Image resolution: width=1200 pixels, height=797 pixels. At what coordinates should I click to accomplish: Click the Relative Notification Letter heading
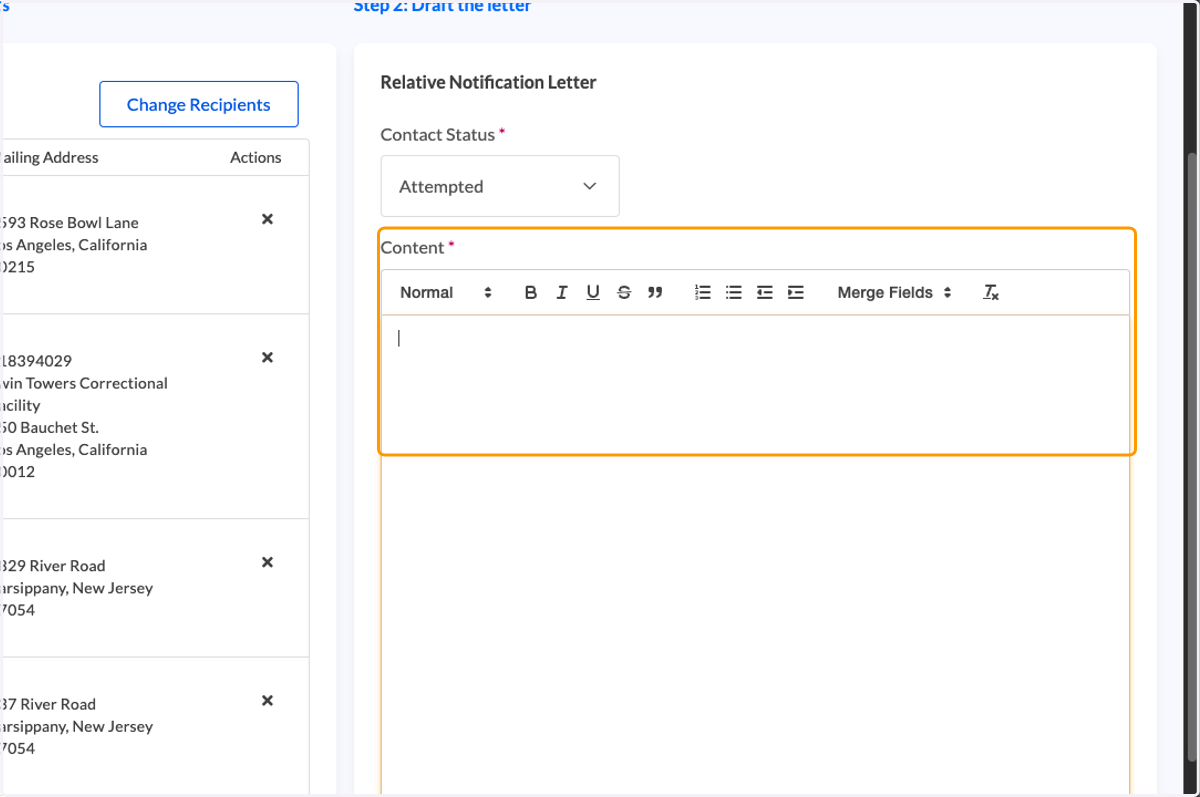point(488,82)
